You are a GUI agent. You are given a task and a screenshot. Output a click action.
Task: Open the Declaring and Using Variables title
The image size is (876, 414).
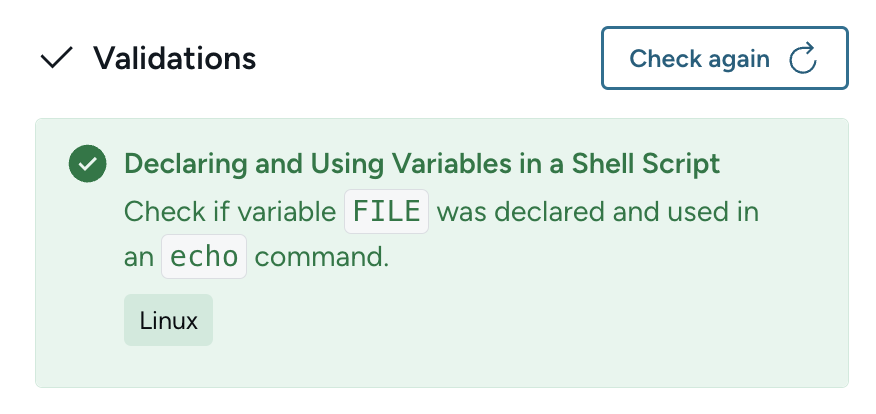coord(421,164)
